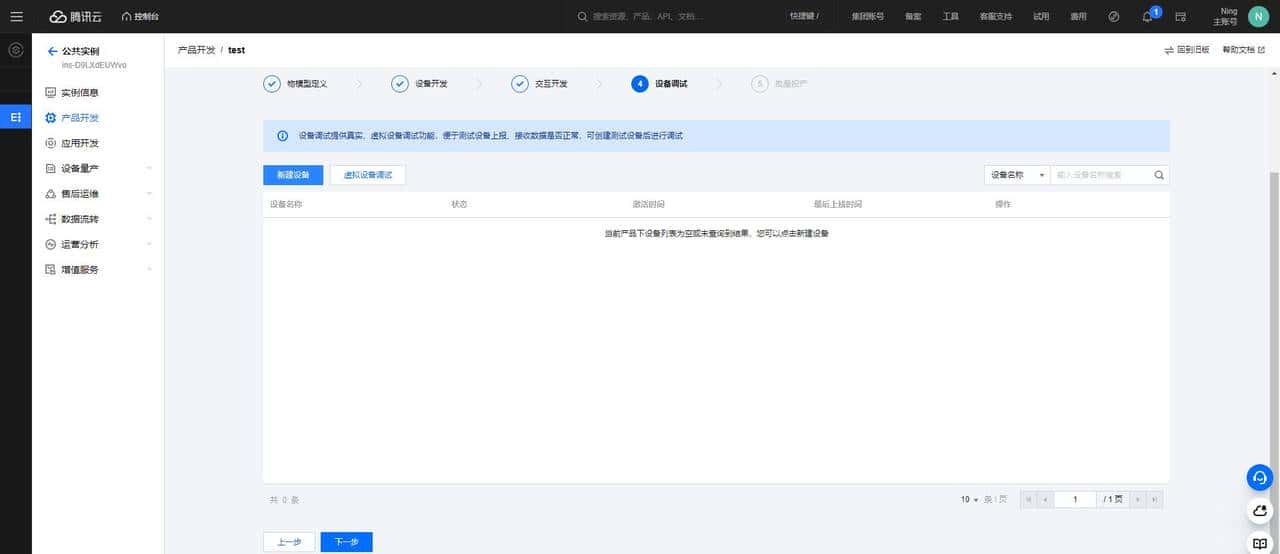1280x554 pixels.
Task: Click the 共 0 条 total count text
Action: [284, 499]
